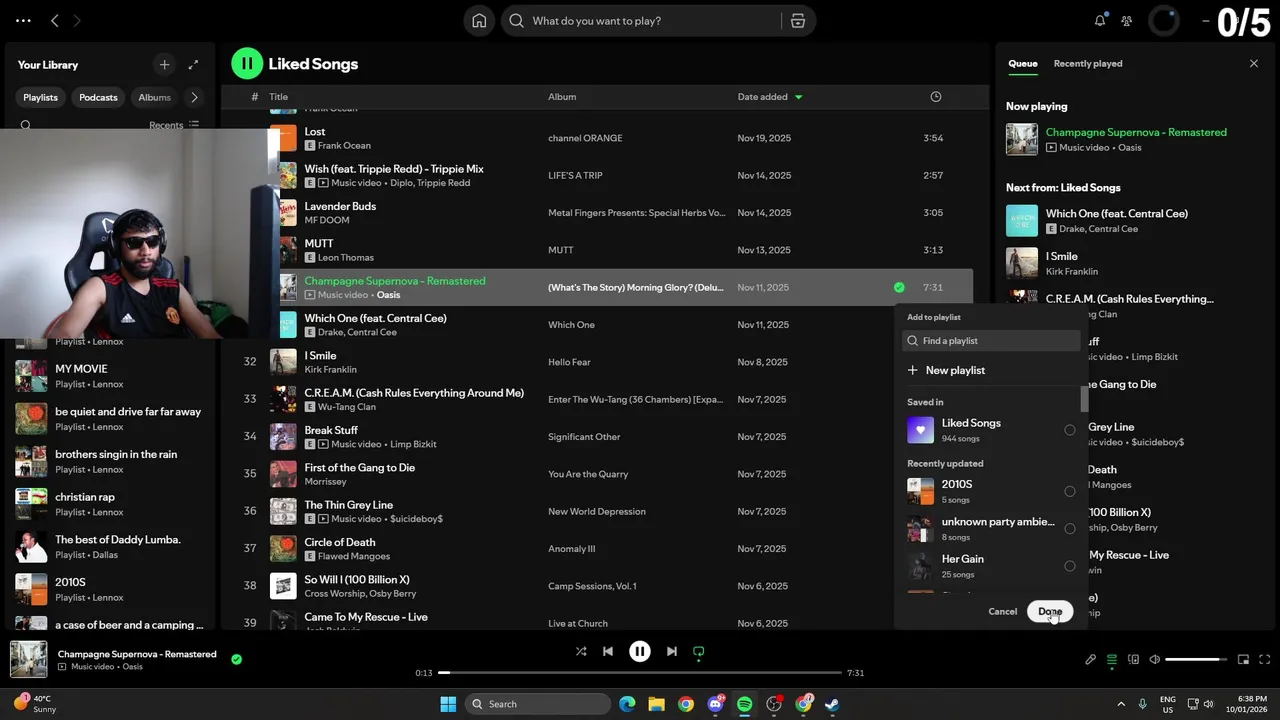Close the Queue panel
Viewport: 1280px width, 720px height.
tap(1254, 63)
